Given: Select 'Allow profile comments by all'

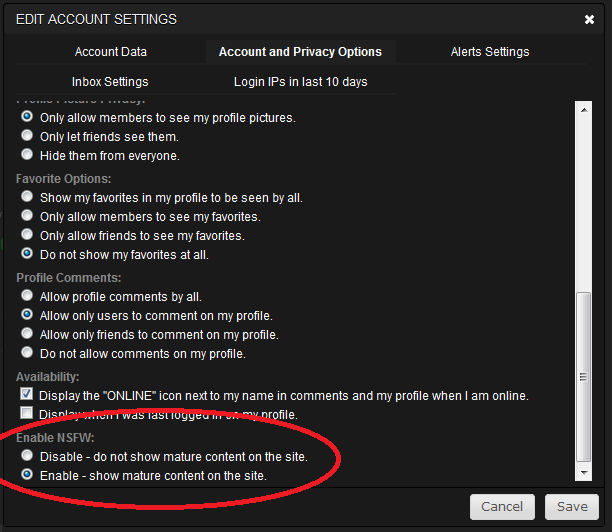Looking at the screenshot, I should point(27,296).
